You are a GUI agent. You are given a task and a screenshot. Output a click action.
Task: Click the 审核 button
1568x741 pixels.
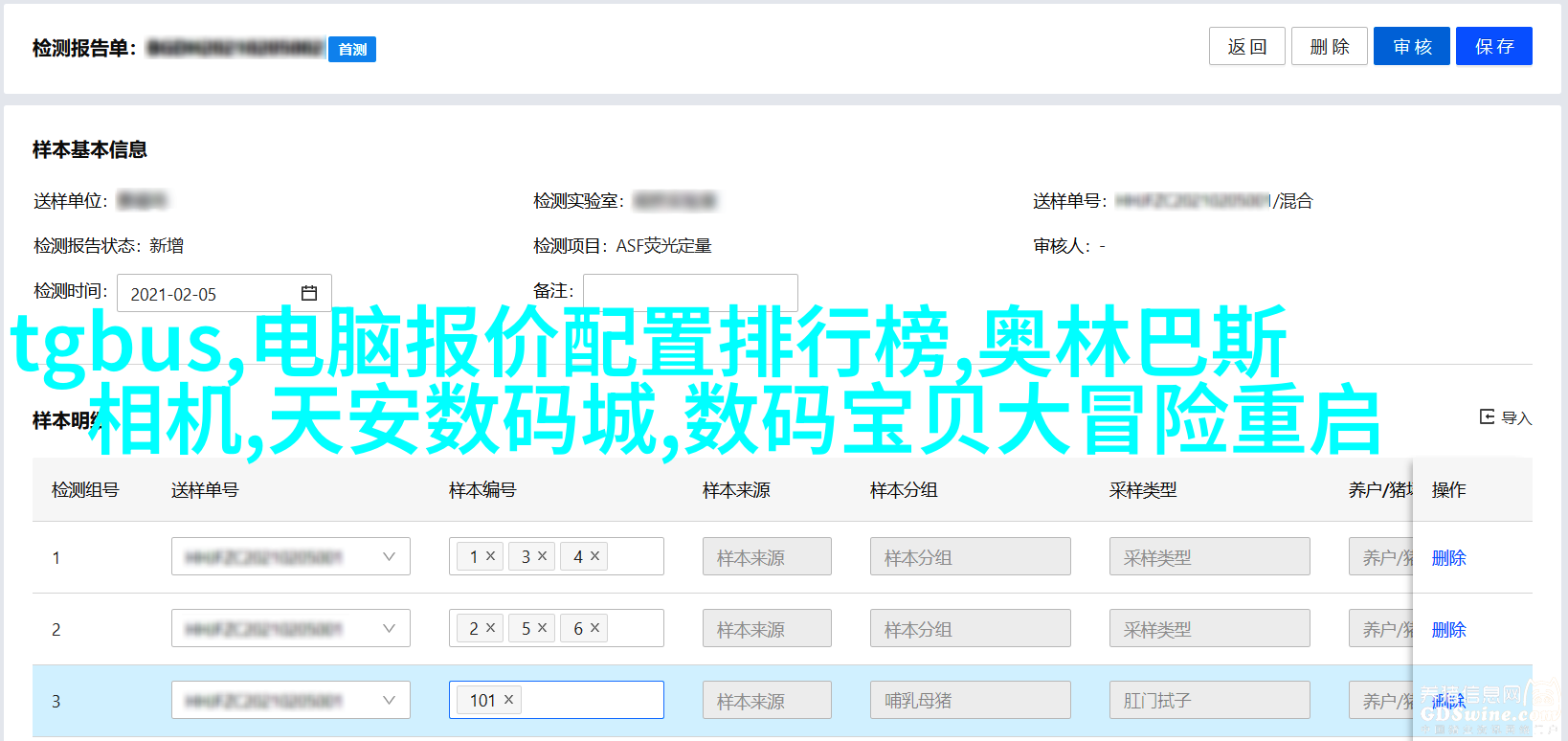pyautogui.click(x=1412, y=46)
